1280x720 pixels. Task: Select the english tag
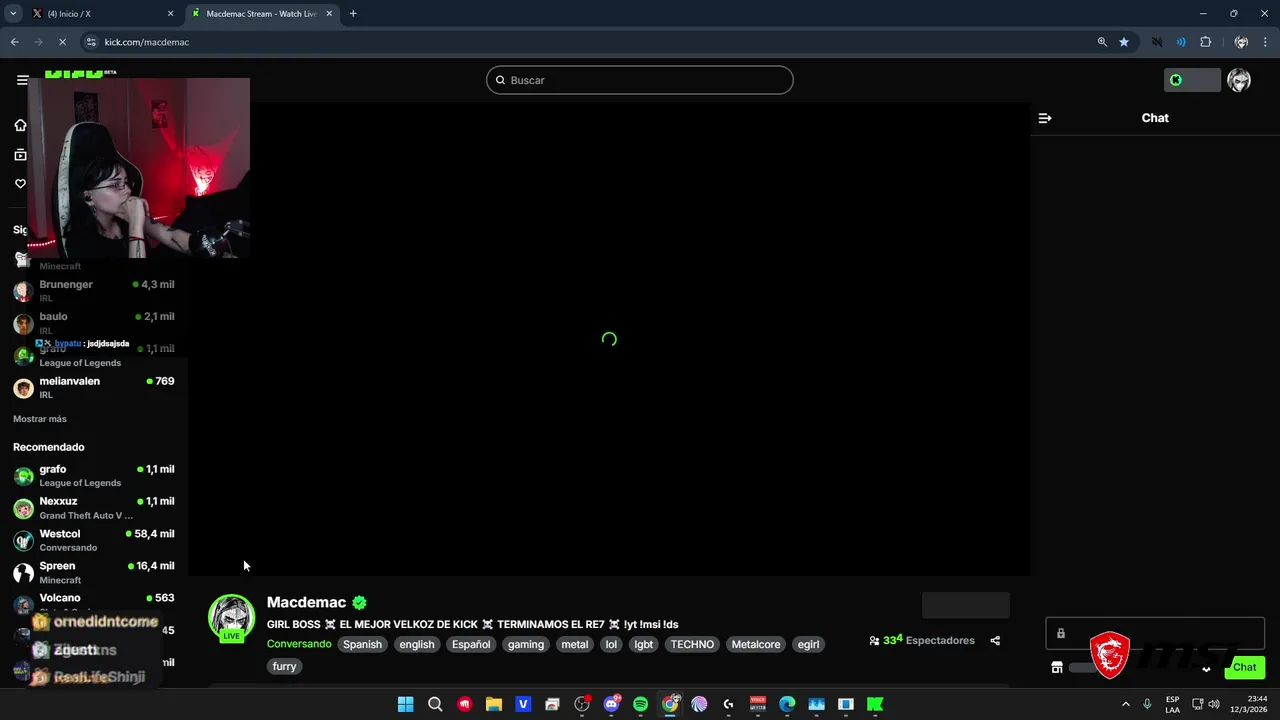[417, 644]
